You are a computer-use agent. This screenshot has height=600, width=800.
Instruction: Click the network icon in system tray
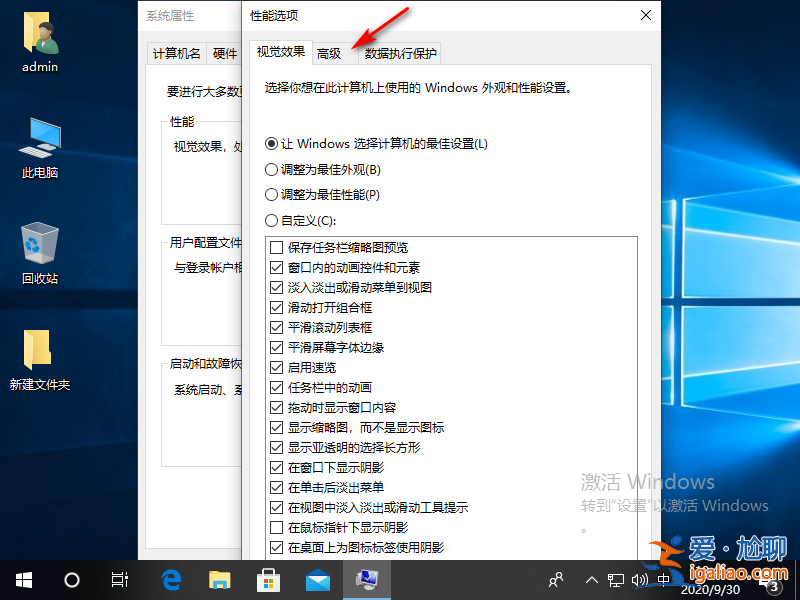click(x=616, y=579)
